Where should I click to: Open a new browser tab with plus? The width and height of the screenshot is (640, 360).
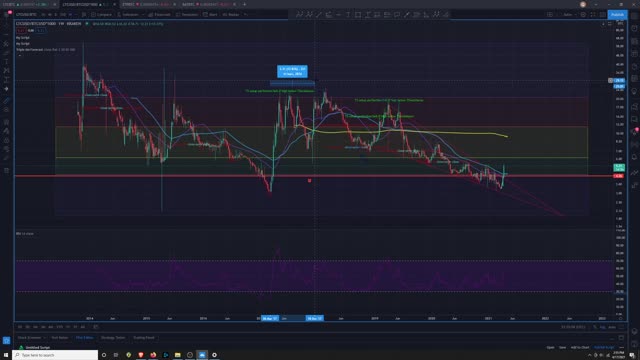click(x=244, y=4)
